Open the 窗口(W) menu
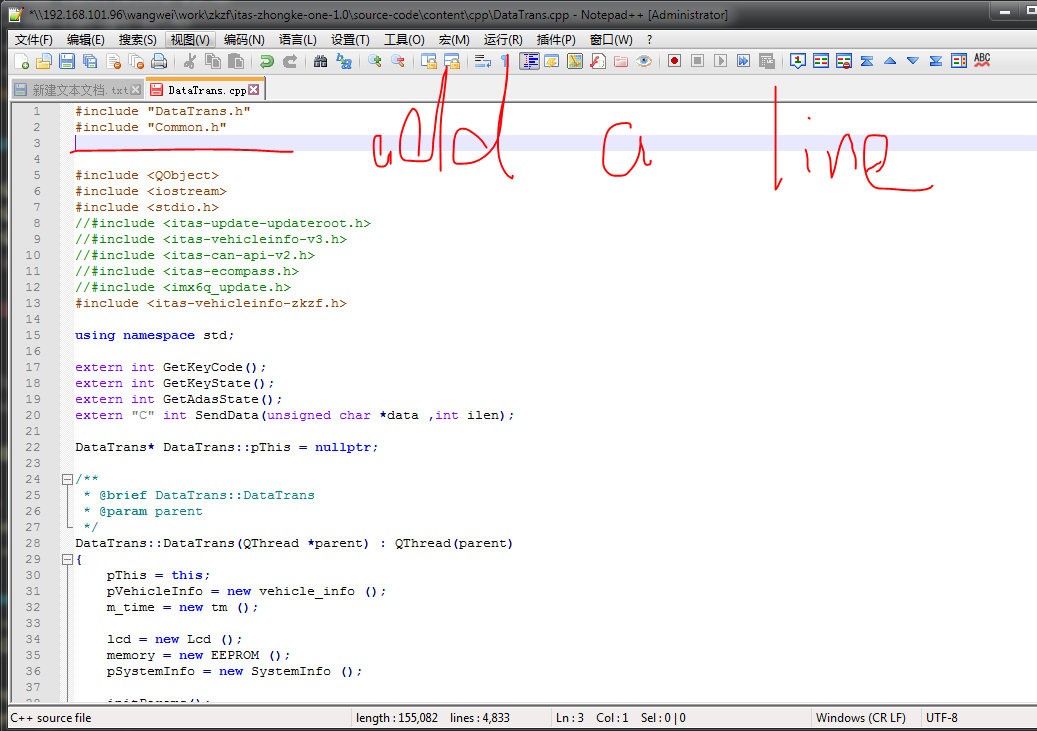Screen dimensions: 1037x731 [x=611, y=40]
